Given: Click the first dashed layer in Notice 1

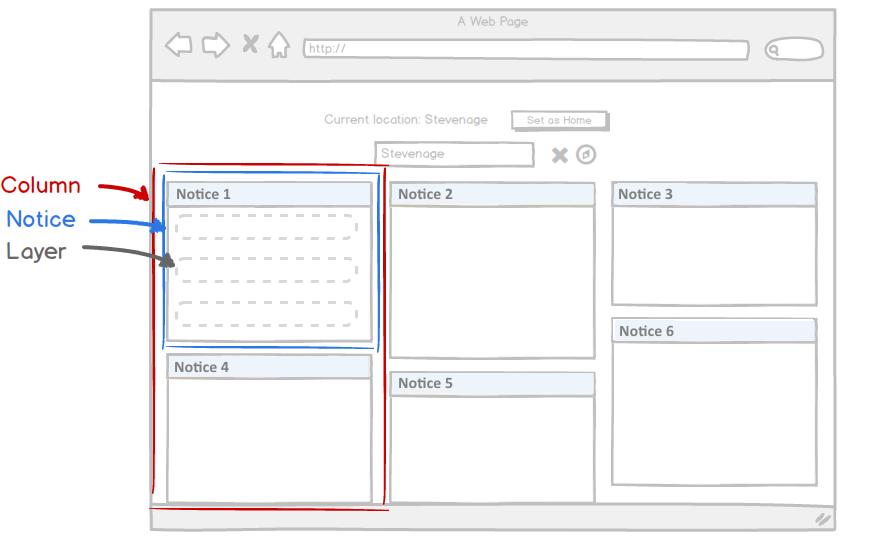Looking at the screenshot, I should pyautogui.click(x=266, y=227).
